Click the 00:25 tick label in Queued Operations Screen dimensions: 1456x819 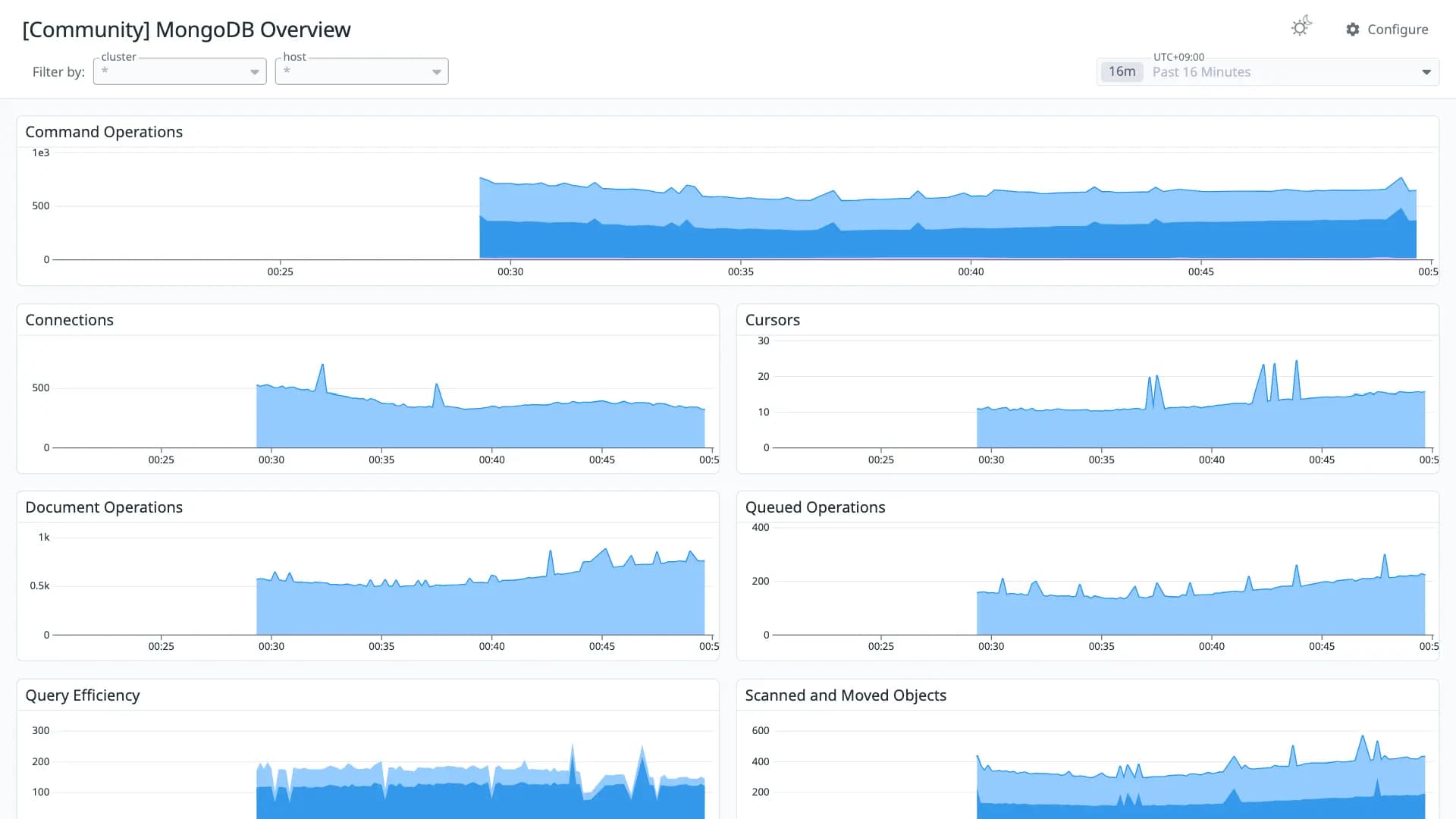tap(880, 647)
